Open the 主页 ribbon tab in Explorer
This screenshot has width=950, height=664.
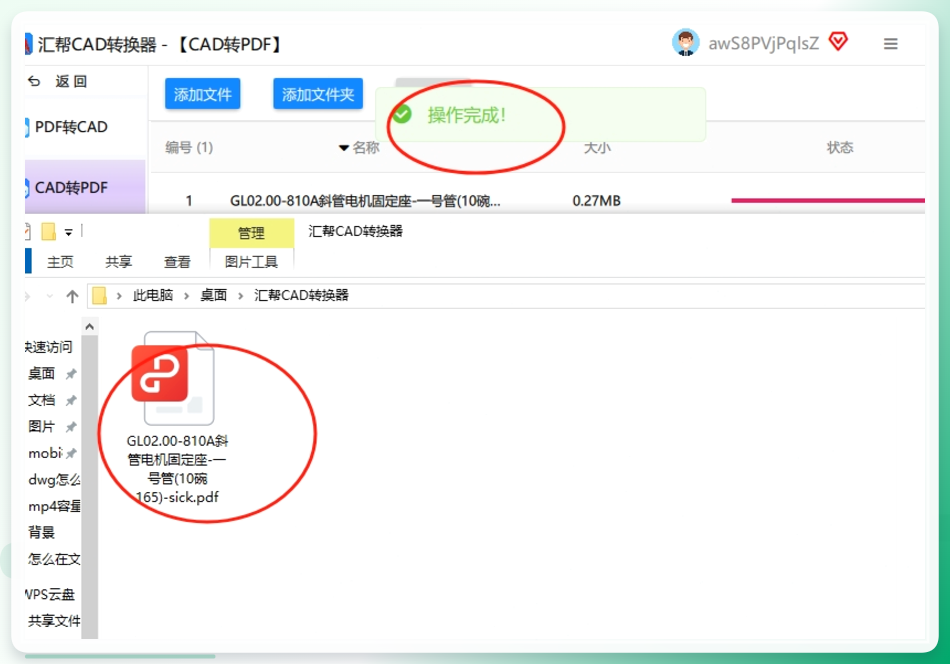[x=60, y=262]
